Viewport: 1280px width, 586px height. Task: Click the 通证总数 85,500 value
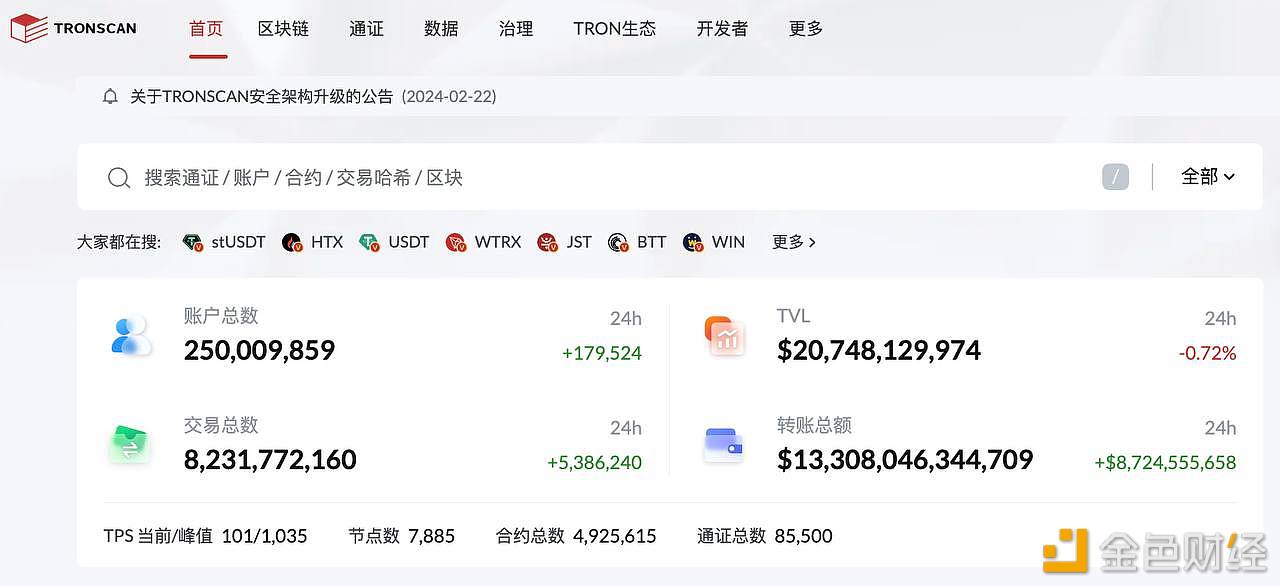(804, 536)
